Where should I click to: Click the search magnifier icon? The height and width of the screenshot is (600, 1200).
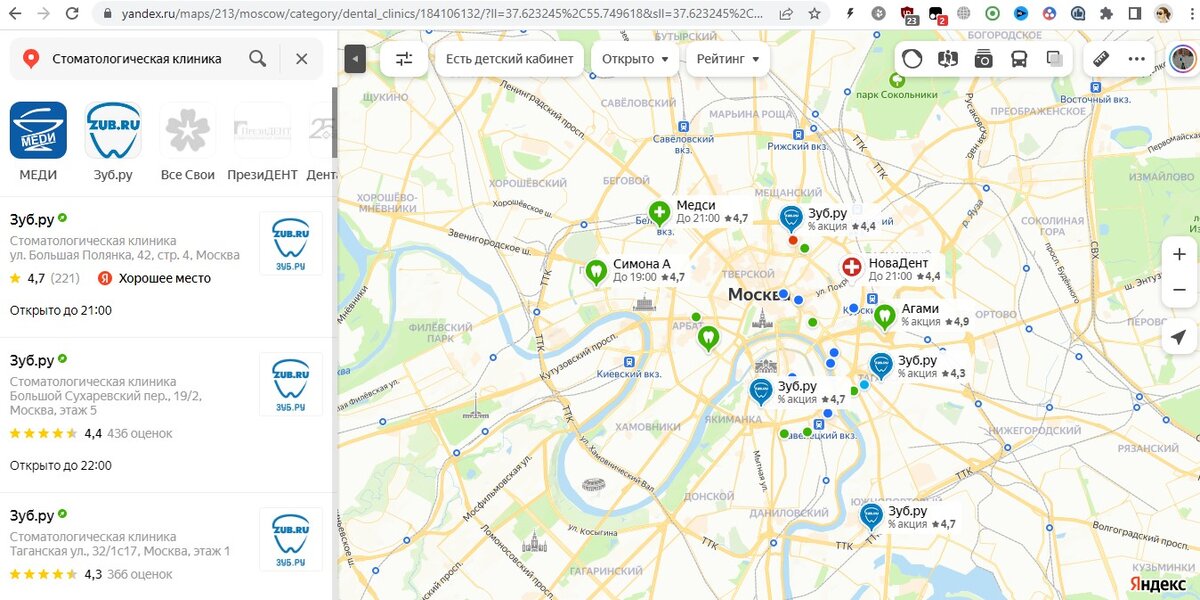pyautogui.click(x=258, y=59)
